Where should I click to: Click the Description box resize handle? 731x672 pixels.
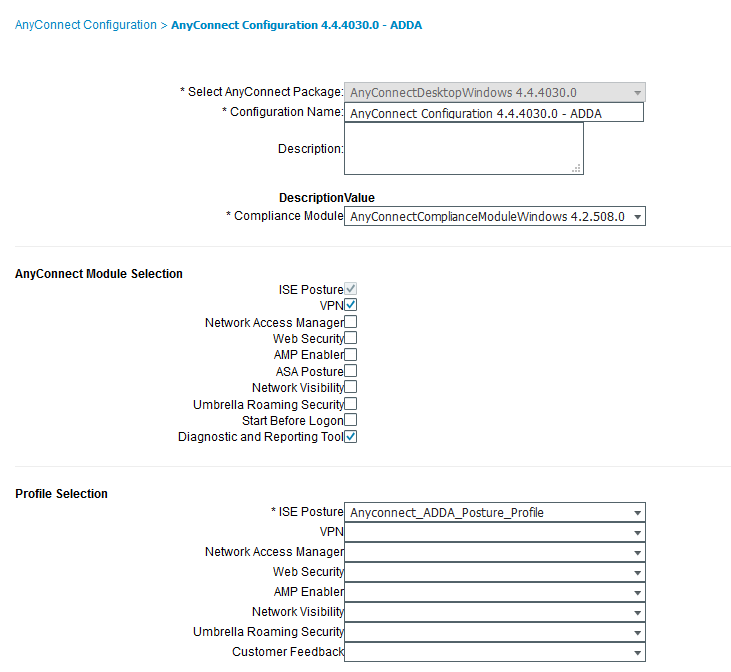(577, 169)
